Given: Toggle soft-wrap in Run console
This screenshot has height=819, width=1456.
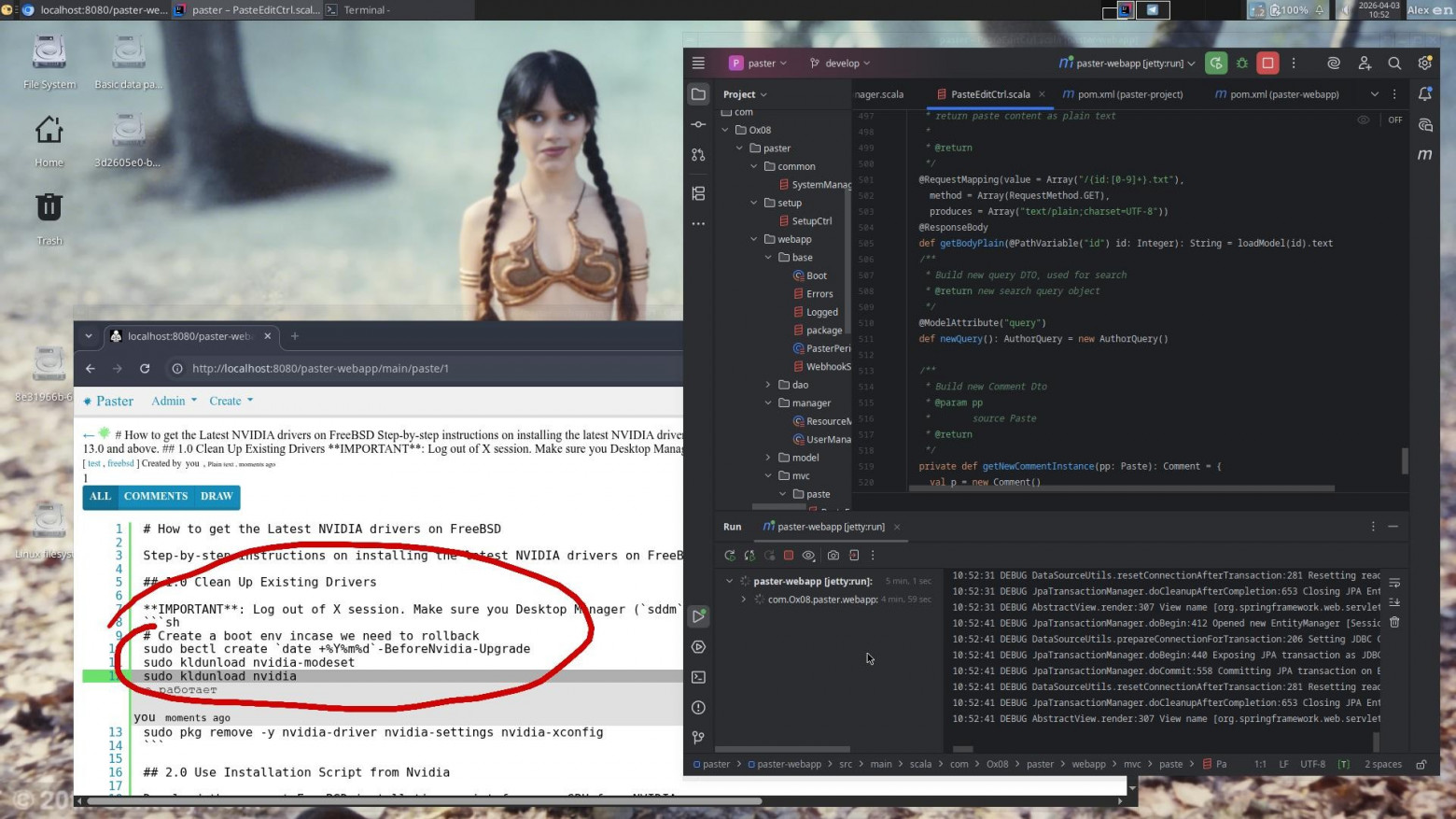Looking at the screenshot, I should click(x=1394, y=583).
